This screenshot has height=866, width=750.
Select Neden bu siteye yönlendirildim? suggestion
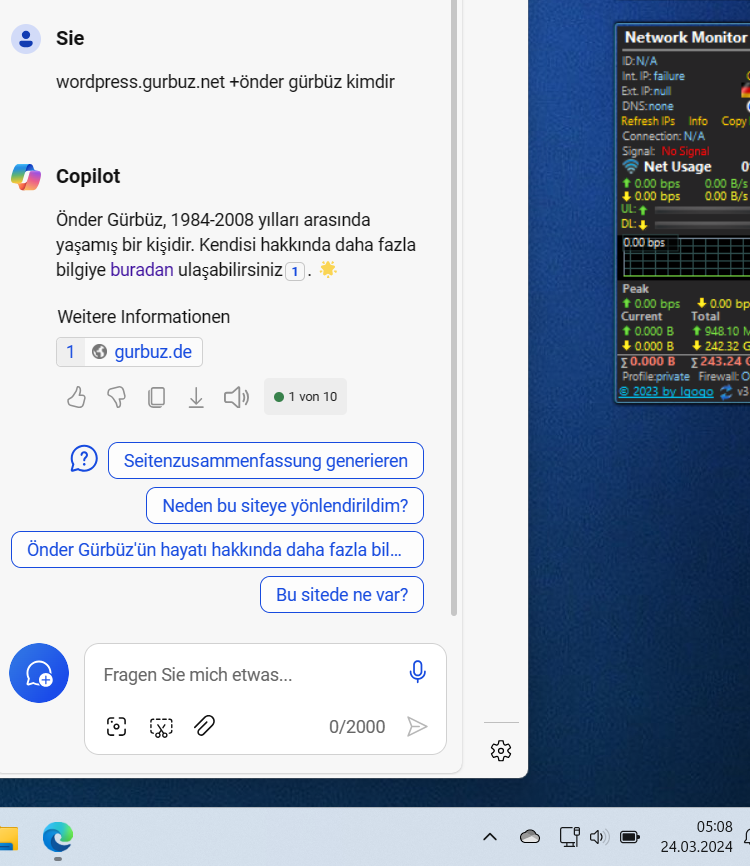click(285, 505)
